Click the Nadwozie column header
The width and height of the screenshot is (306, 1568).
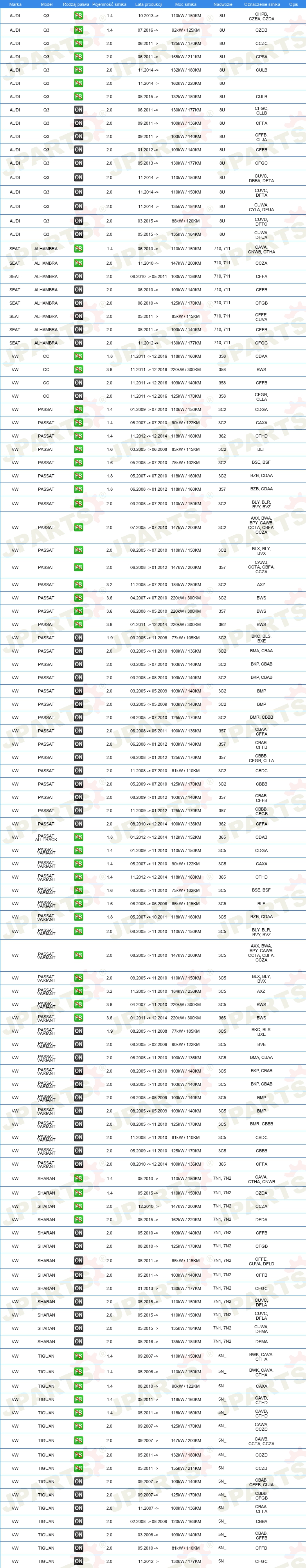(x=223, y=4)
